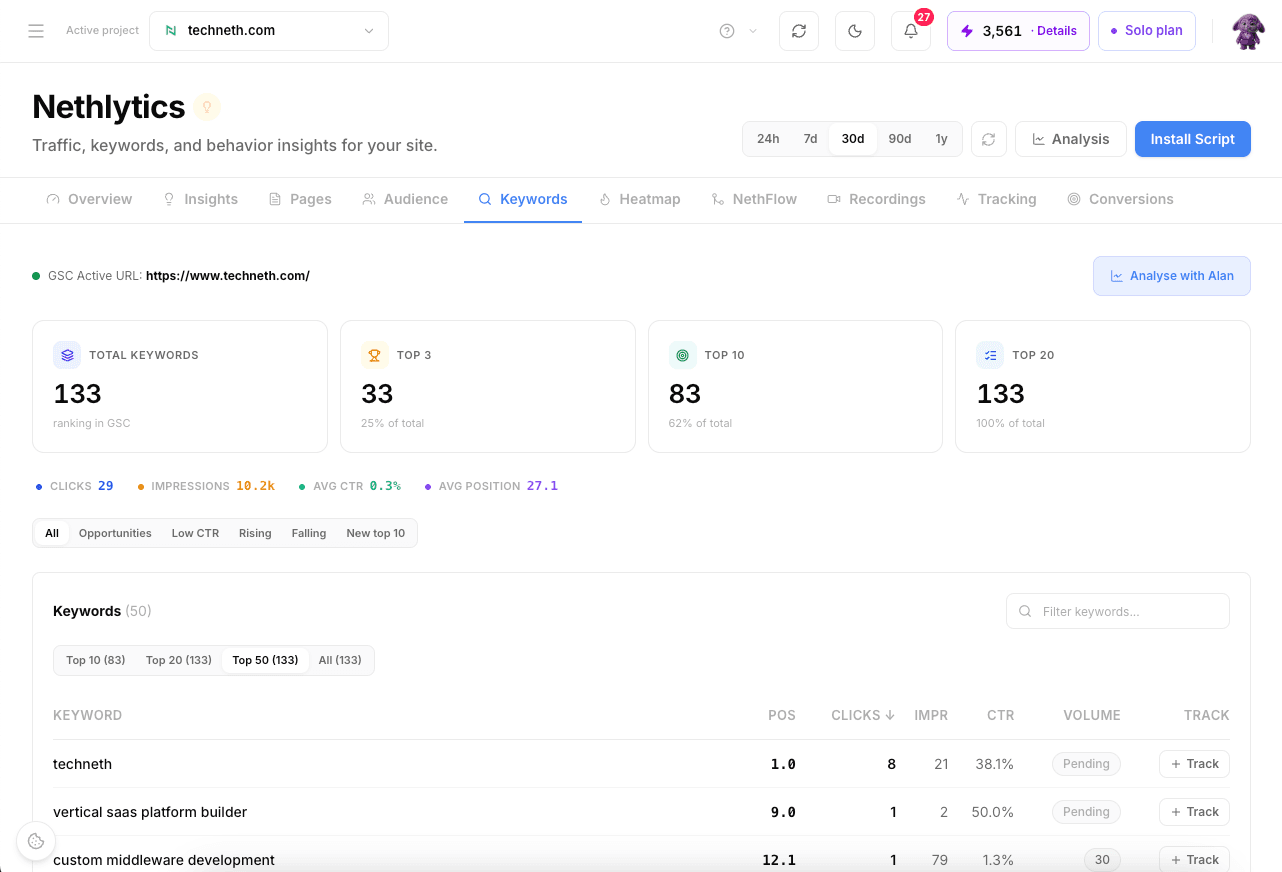
Task: Click the reload data icon near Analysis
Action: coord(988,139)
